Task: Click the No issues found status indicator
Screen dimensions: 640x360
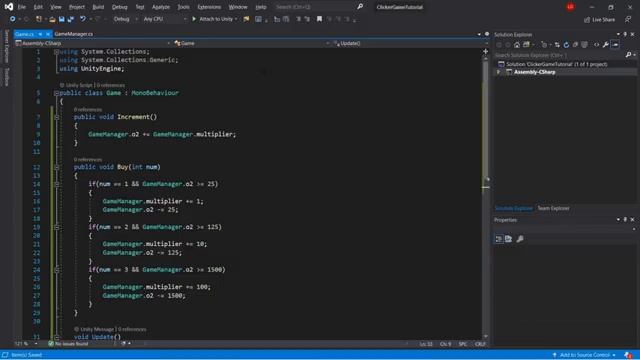Action: click(68, 344)
